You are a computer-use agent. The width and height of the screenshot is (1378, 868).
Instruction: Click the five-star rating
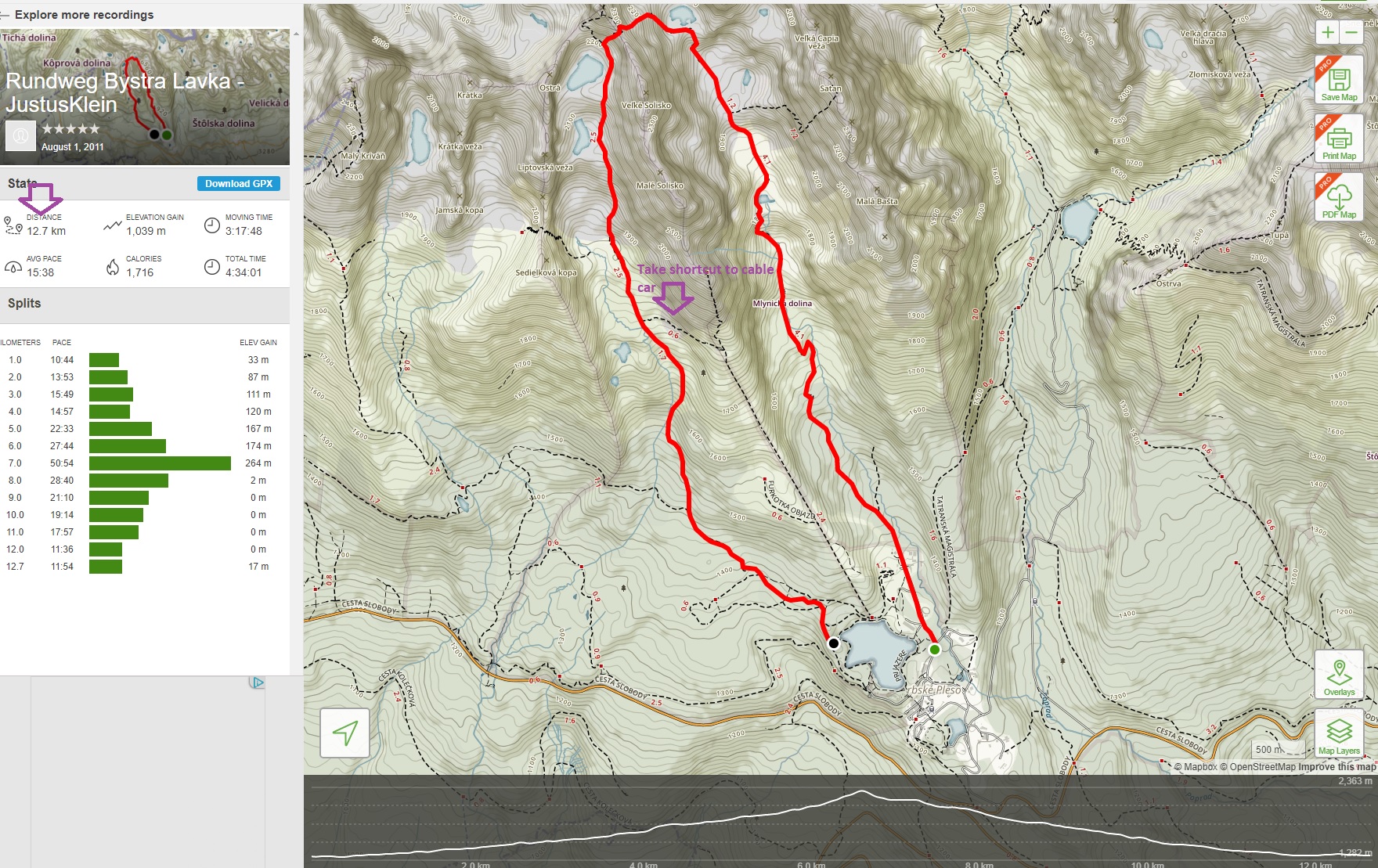pos(70,128)
